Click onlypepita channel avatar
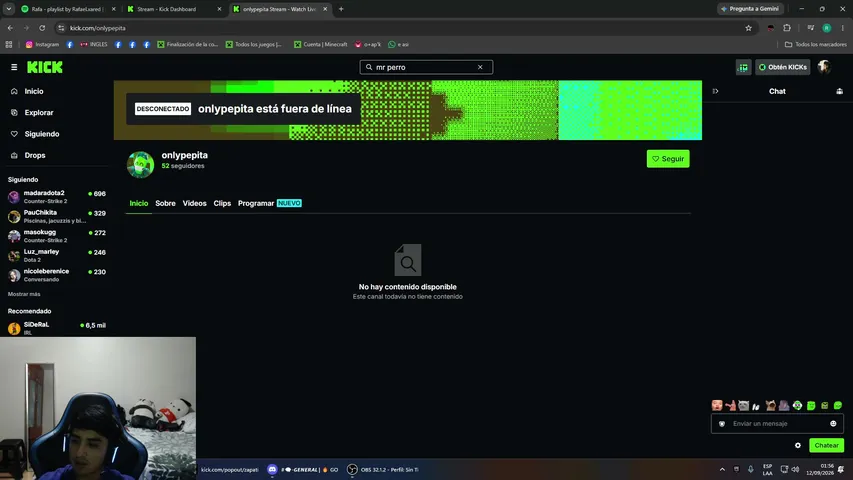Image resolution: width=853 pixels, height=480 pixels. [140, 164]
